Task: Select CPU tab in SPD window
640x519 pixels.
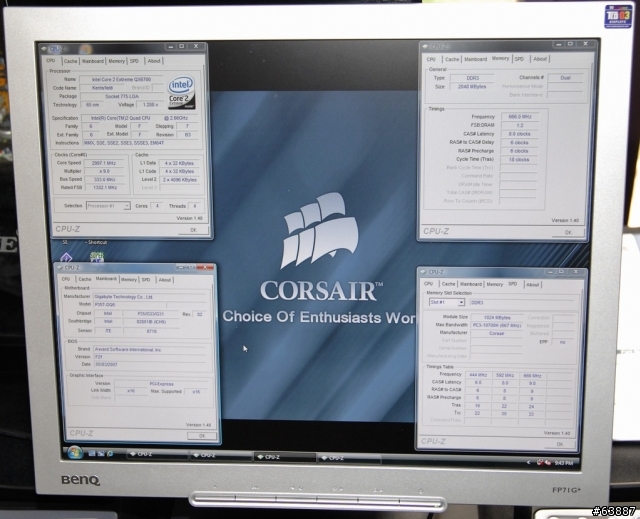Action: point(428,284)
